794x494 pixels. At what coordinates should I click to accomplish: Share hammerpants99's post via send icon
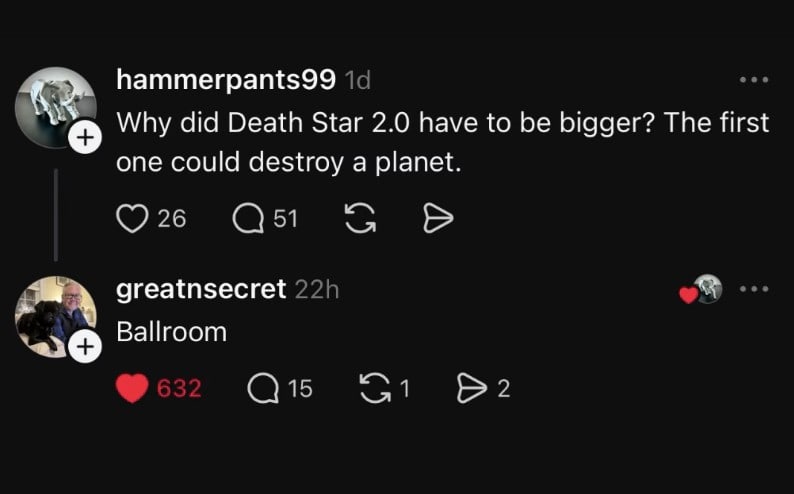[438, 218]
